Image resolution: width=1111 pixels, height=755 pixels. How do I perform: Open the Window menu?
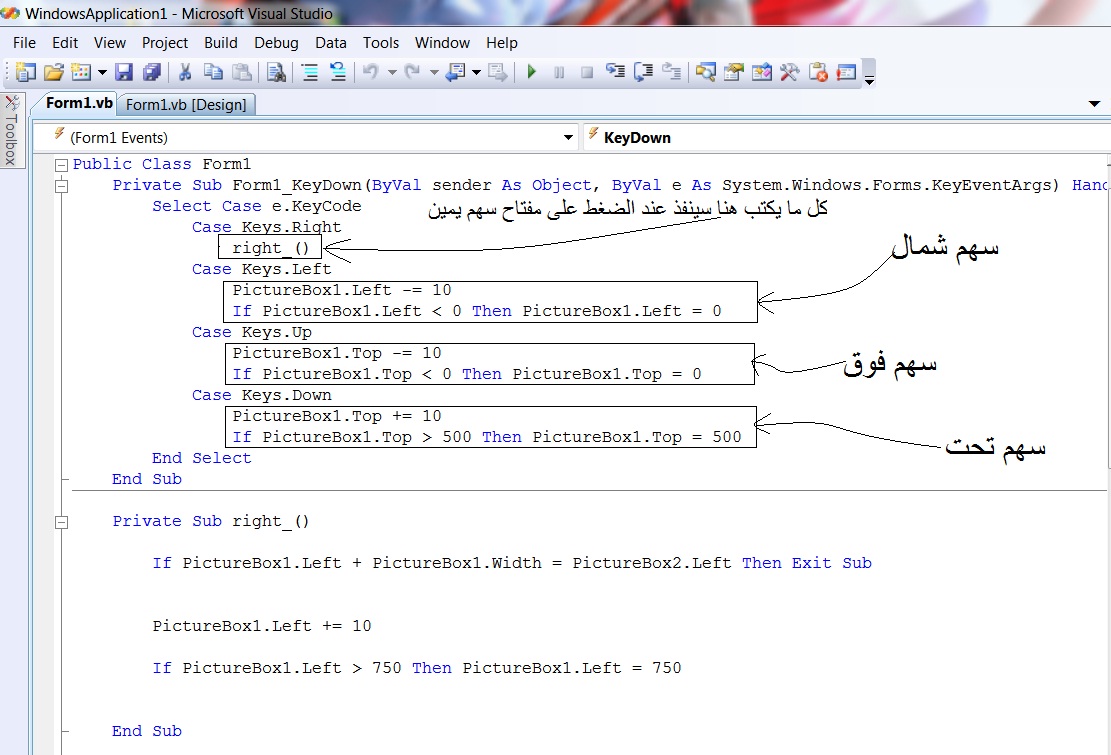442,42
